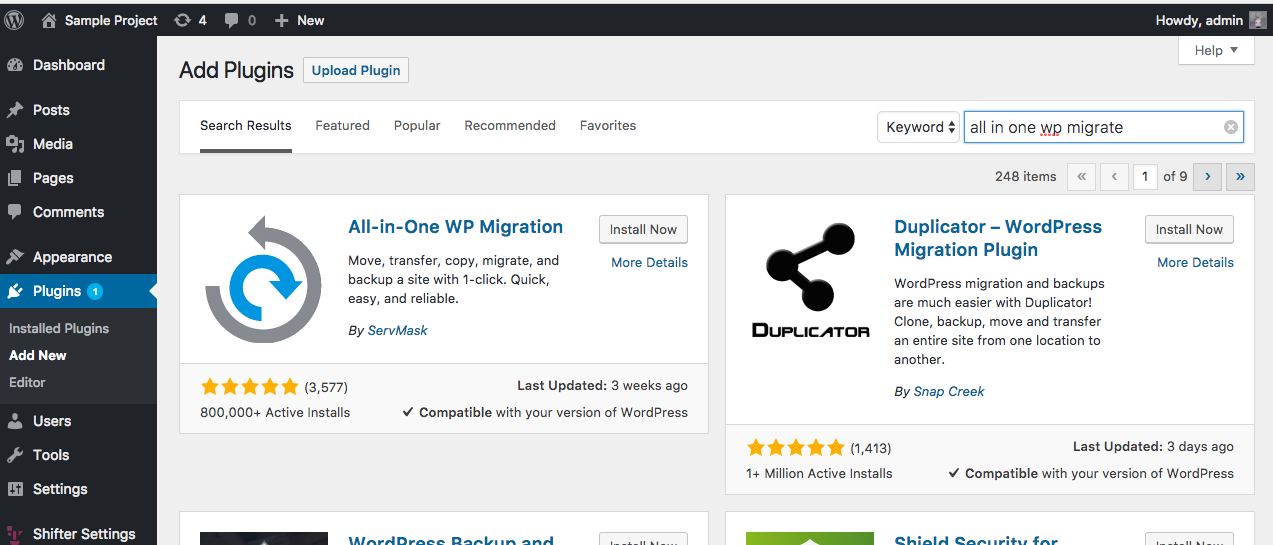
Task: Click the Posts pushpin icon
Action: point(15,110)
